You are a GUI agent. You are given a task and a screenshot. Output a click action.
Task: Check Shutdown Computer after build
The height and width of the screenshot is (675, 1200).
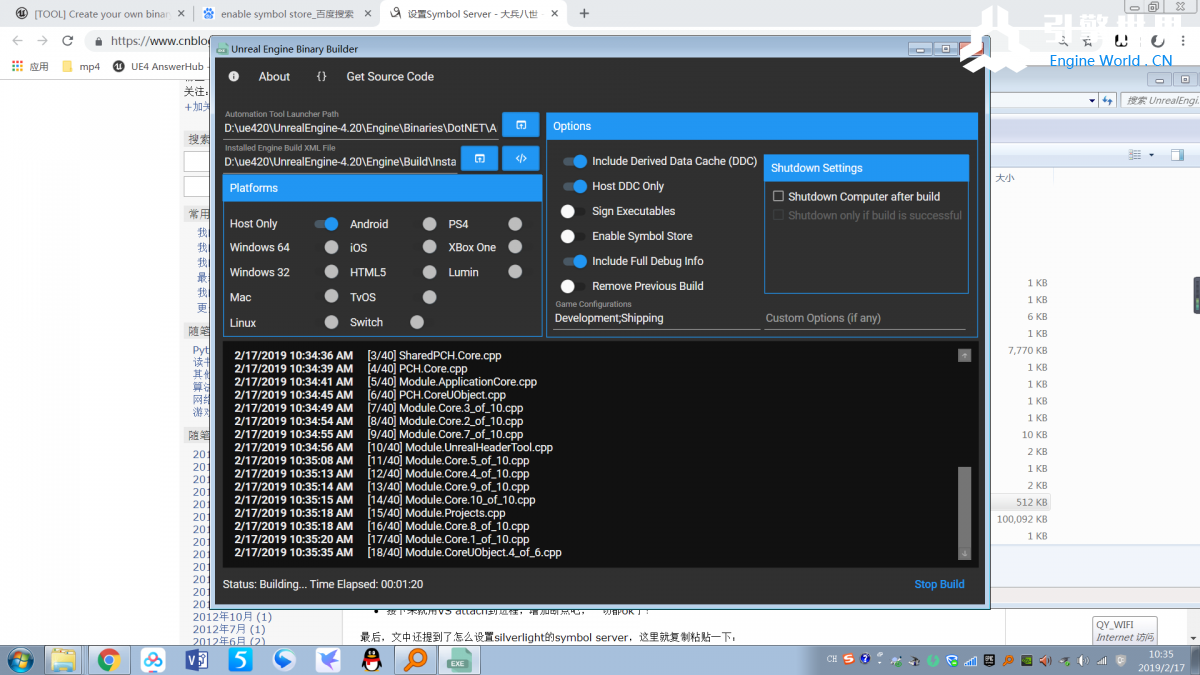tap(778, 197)
